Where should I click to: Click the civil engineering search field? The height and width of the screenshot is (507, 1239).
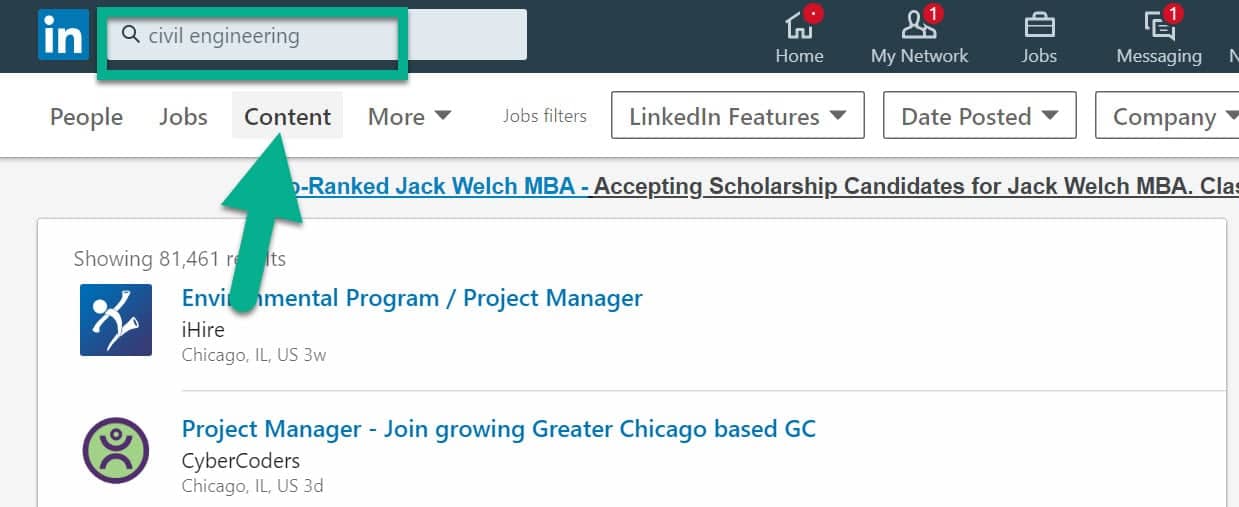click(x=316, y=36)
